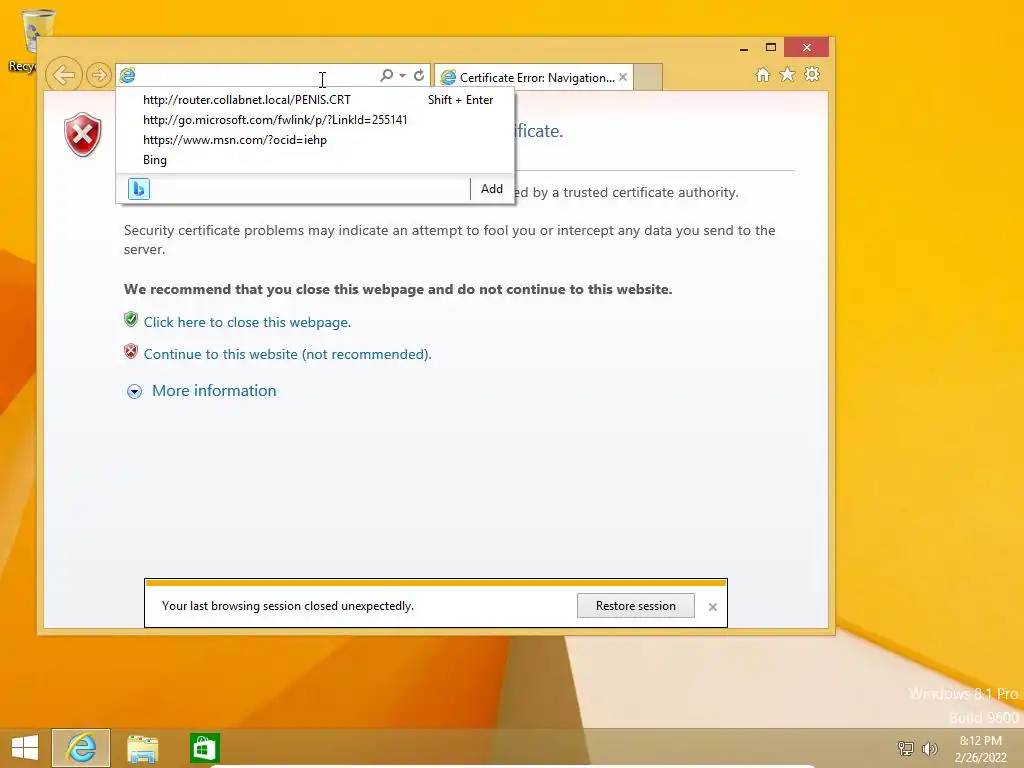This screenshot has height=768, width=1024.
Task: Open Favorites with the star icon
Action: (788, 74)
